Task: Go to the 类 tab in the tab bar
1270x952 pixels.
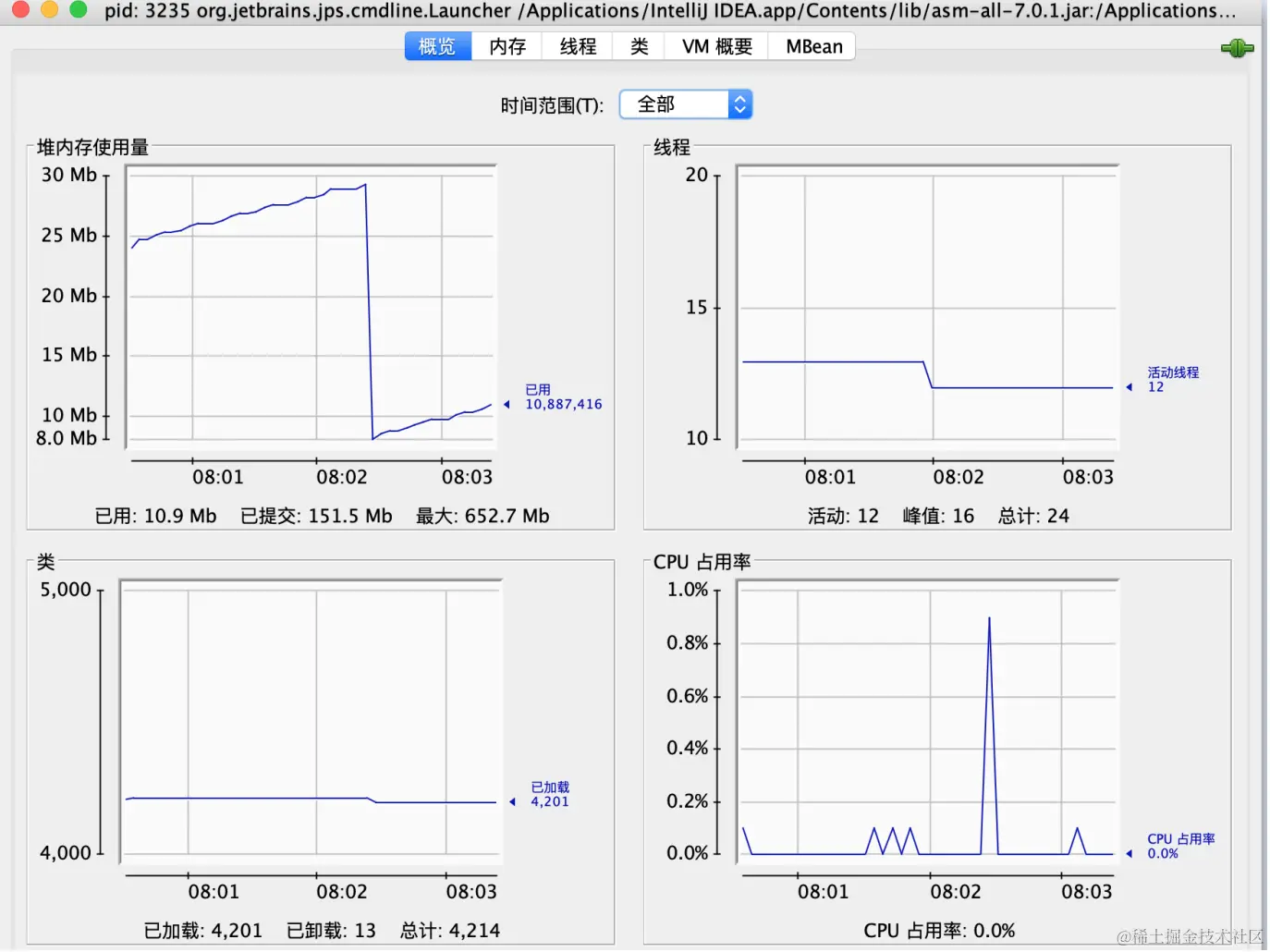Action: 639,46
